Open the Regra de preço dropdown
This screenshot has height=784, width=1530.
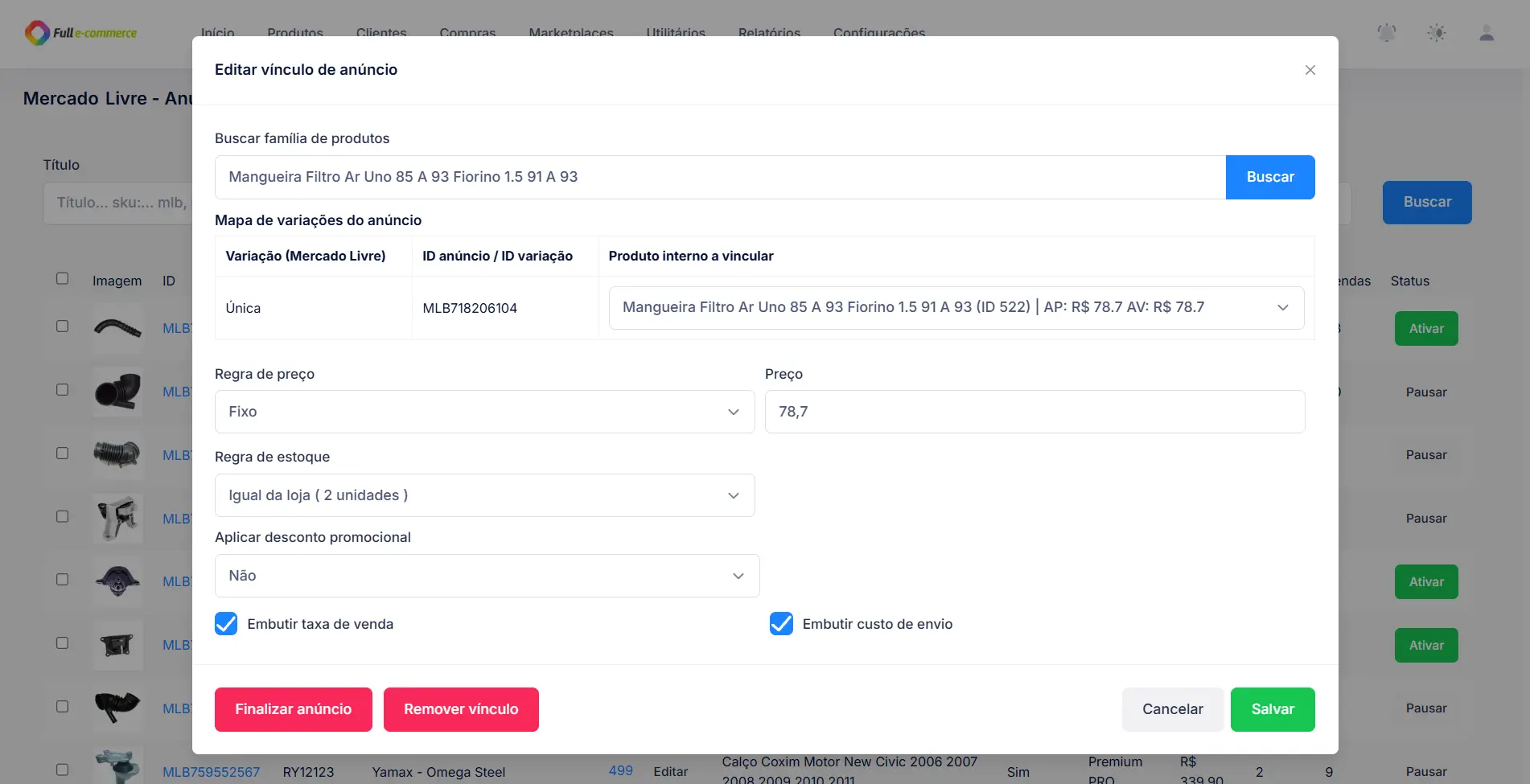(x=484, y=412)
